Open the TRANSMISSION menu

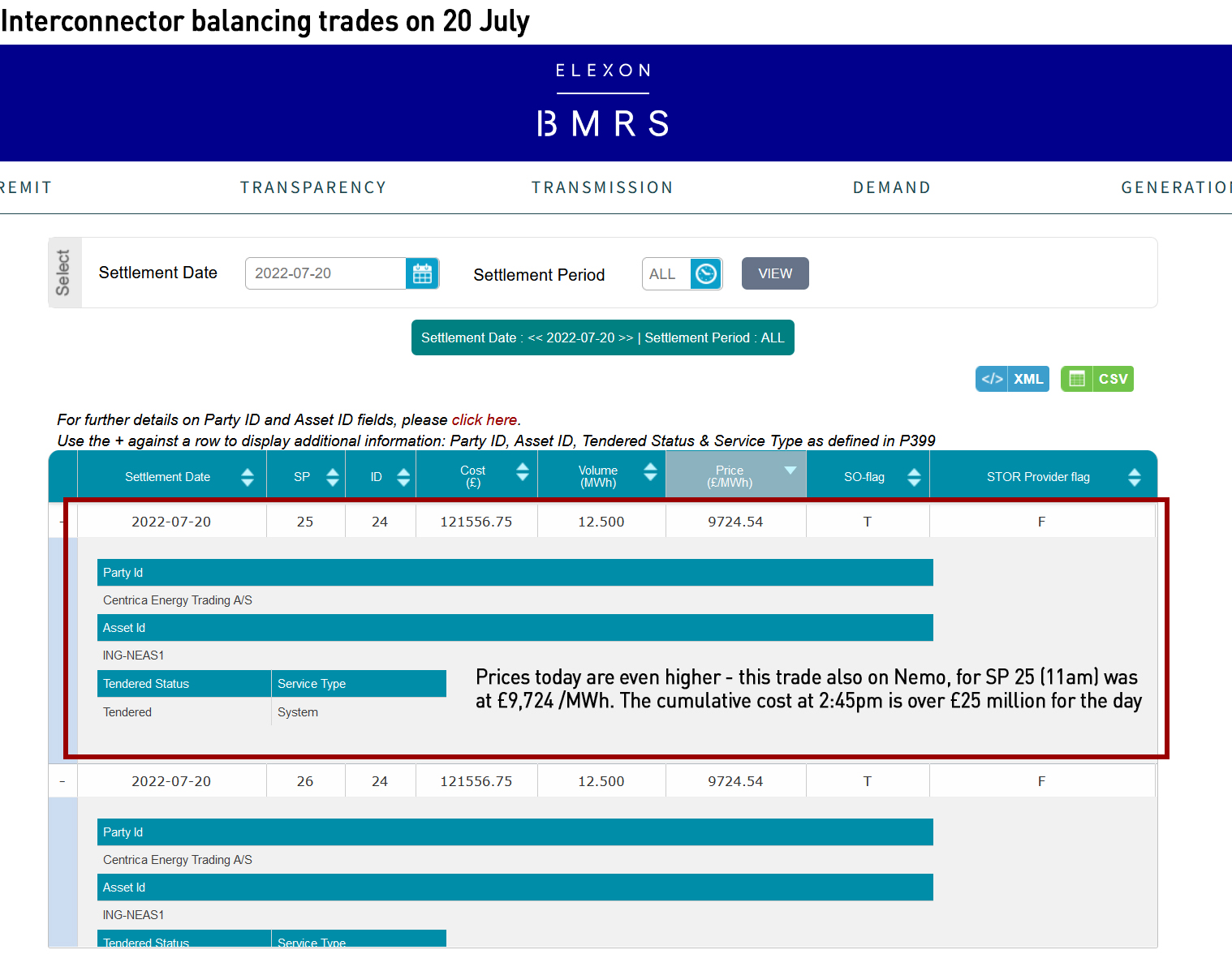pos(602,187)
